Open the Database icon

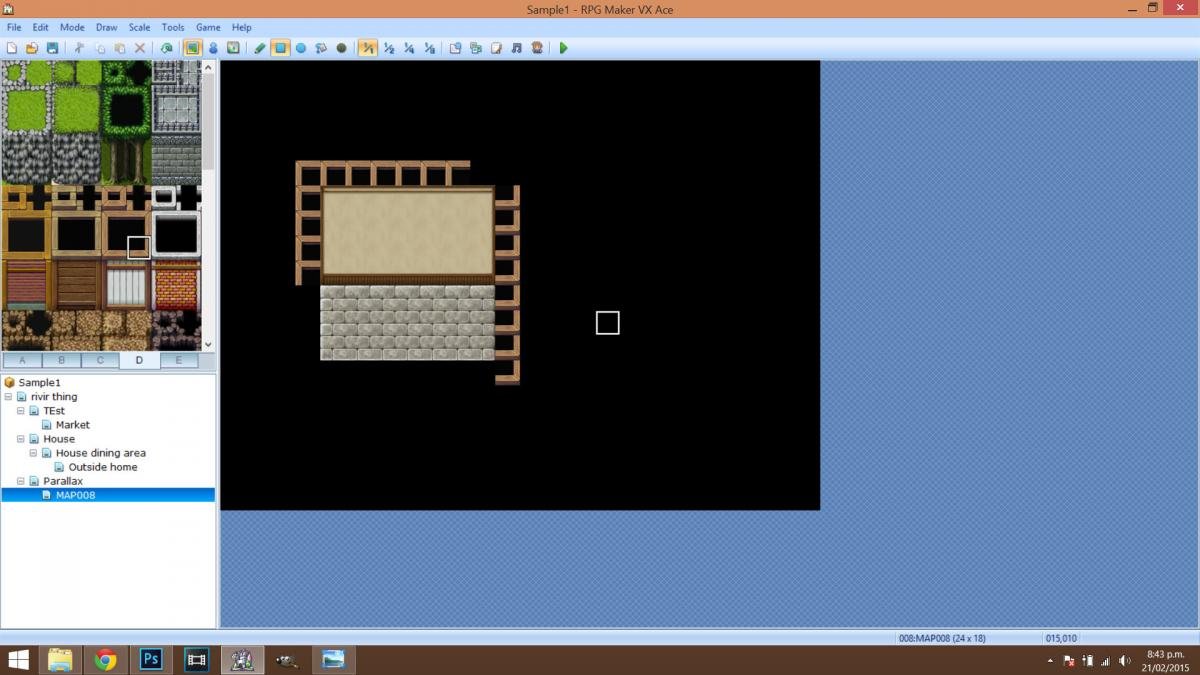point(456,47)
